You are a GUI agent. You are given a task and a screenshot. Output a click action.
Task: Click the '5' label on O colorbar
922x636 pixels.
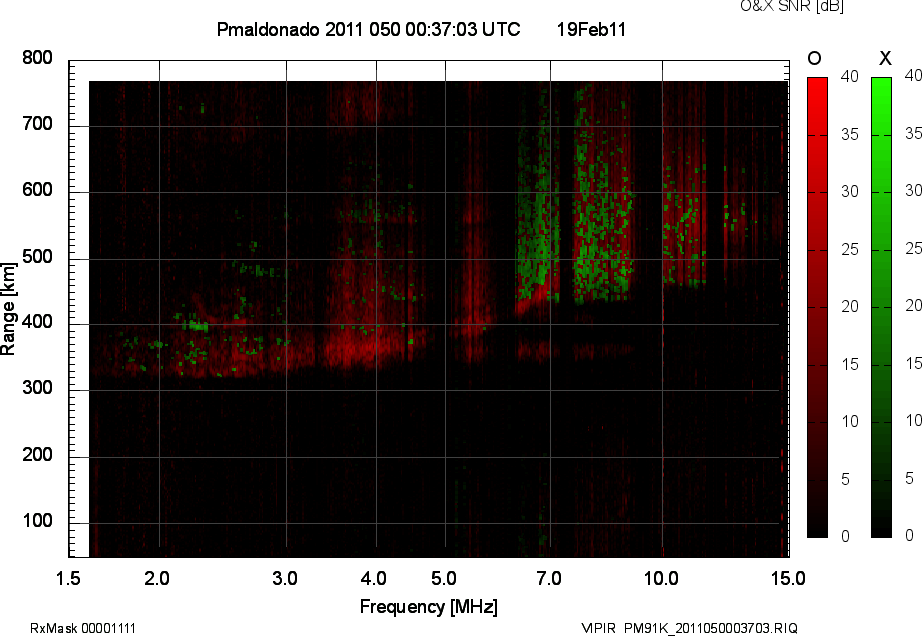[846, 480]
